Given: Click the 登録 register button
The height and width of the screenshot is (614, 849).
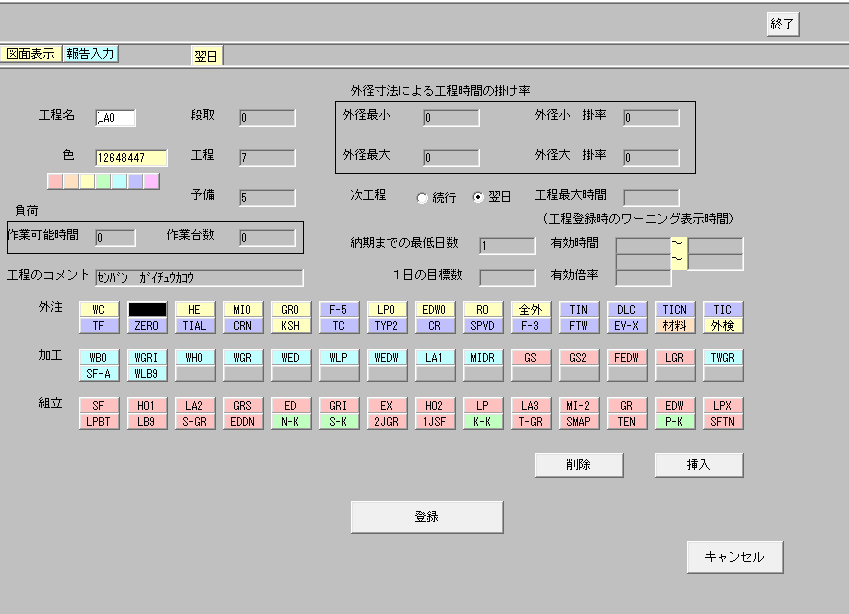Looking at the screenshot, I should pyautogui.click(x=426, y=517).
